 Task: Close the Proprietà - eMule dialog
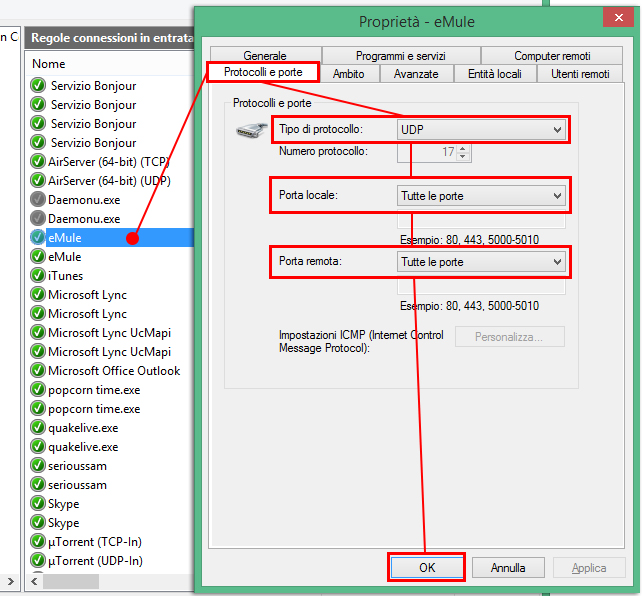pyautogui.click(x=619, y=17)
